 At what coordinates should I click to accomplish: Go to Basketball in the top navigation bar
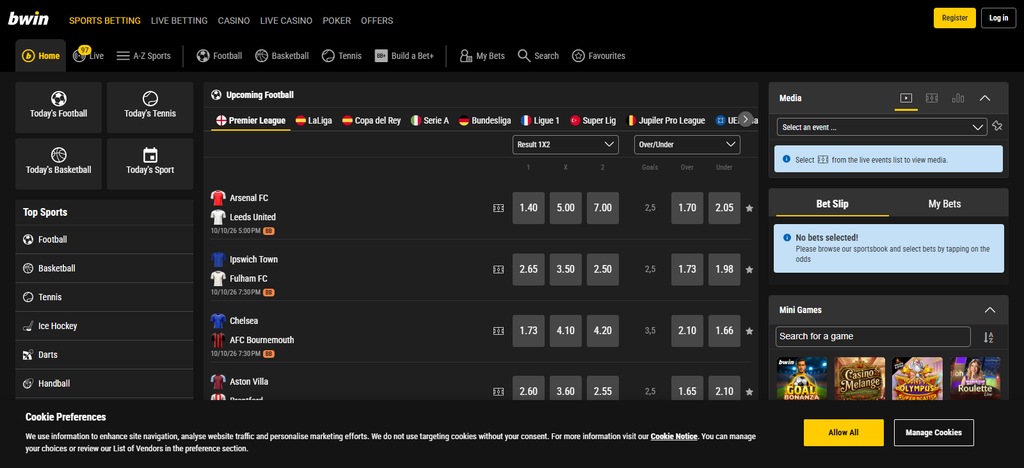coord(281,56)
